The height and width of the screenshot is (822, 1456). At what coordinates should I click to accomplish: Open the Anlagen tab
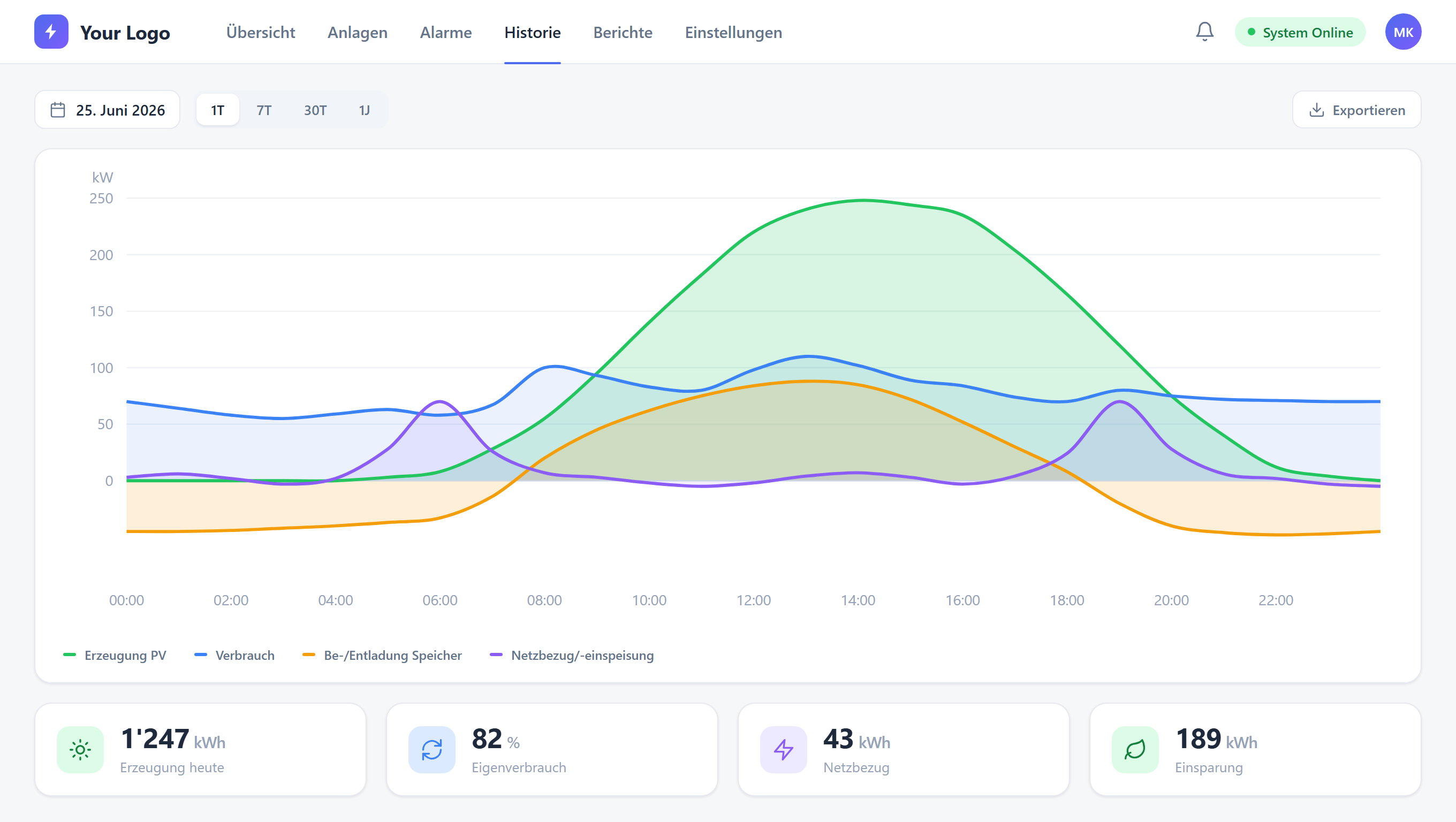click(x=357, y=32)
